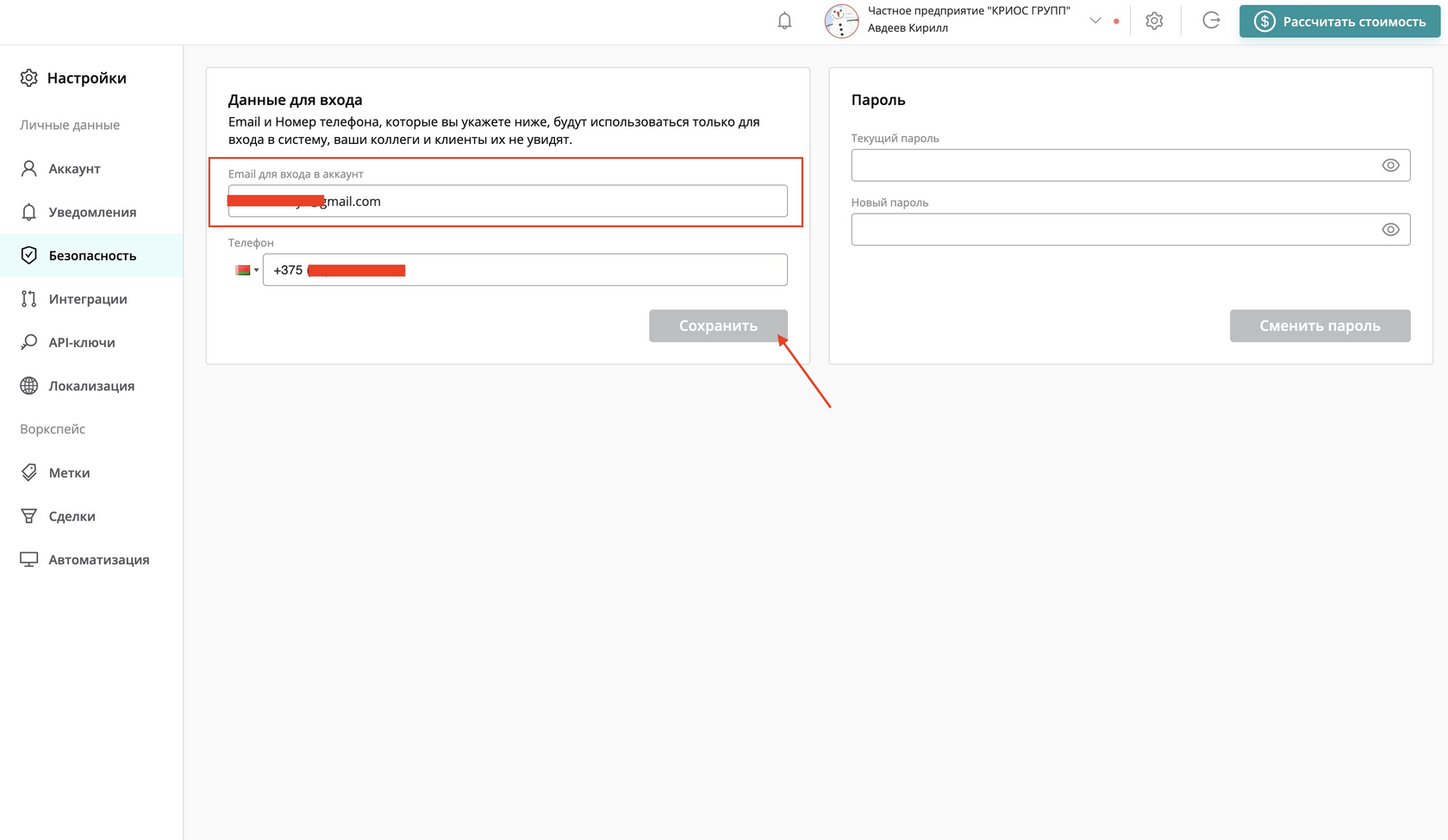The width and height of the screenshot is (1448, 840).
Task: Toggle visibility of the new password field
Action: (1390, 229)
